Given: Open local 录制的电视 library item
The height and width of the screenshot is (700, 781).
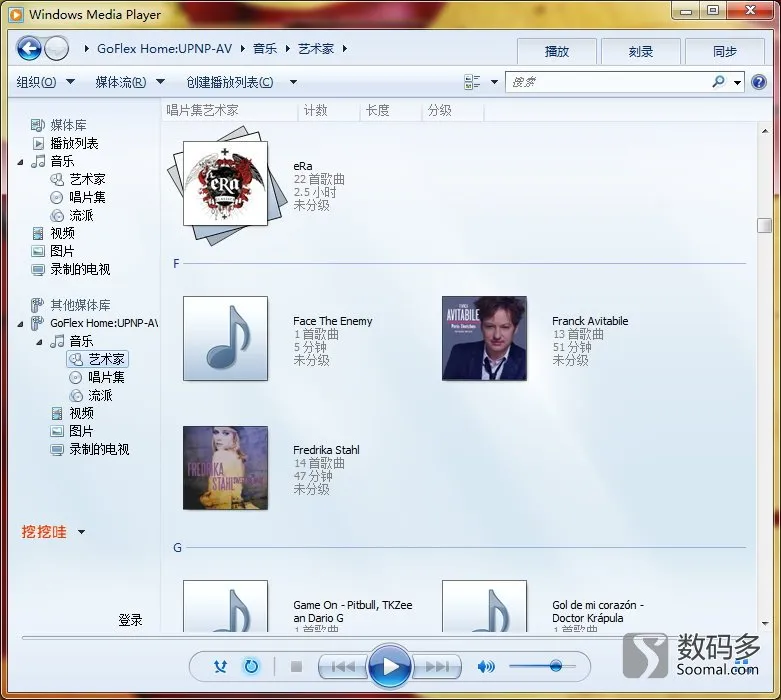Looking at the screenshot, I should point(80,270).
